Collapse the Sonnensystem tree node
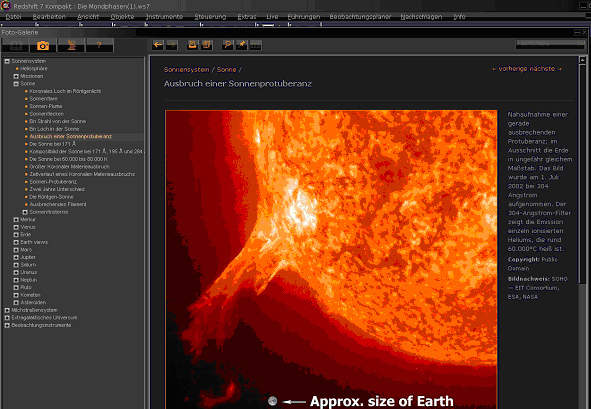 (x=7, y=61)
